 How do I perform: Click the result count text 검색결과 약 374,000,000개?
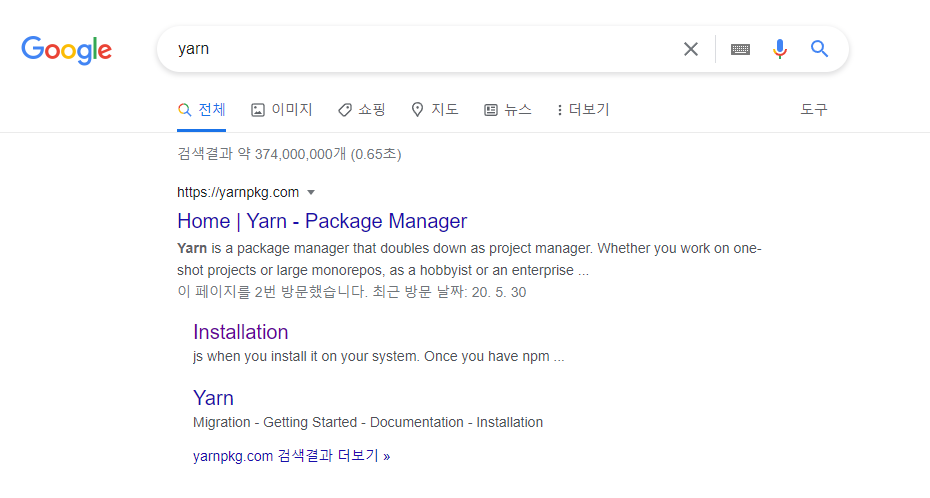(x=261, y=154)
